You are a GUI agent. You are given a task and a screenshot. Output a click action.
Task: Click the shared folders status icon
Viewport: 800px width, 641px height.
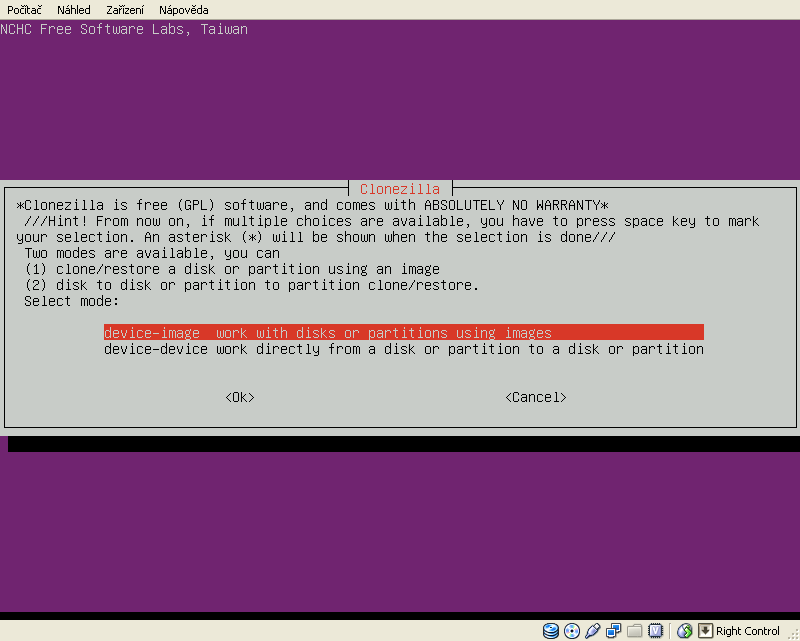pyautogui.click(x=634, y=631)
